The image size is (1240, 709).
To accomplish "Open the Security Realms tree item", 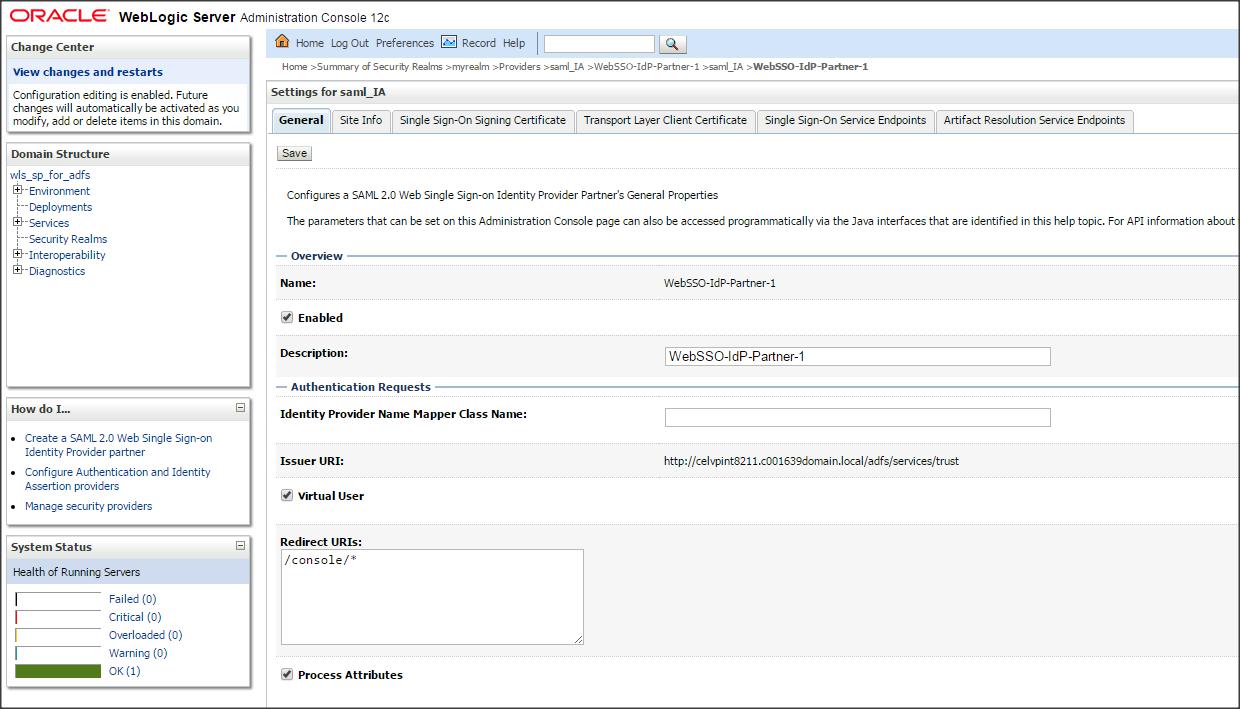I will (68, 239).
